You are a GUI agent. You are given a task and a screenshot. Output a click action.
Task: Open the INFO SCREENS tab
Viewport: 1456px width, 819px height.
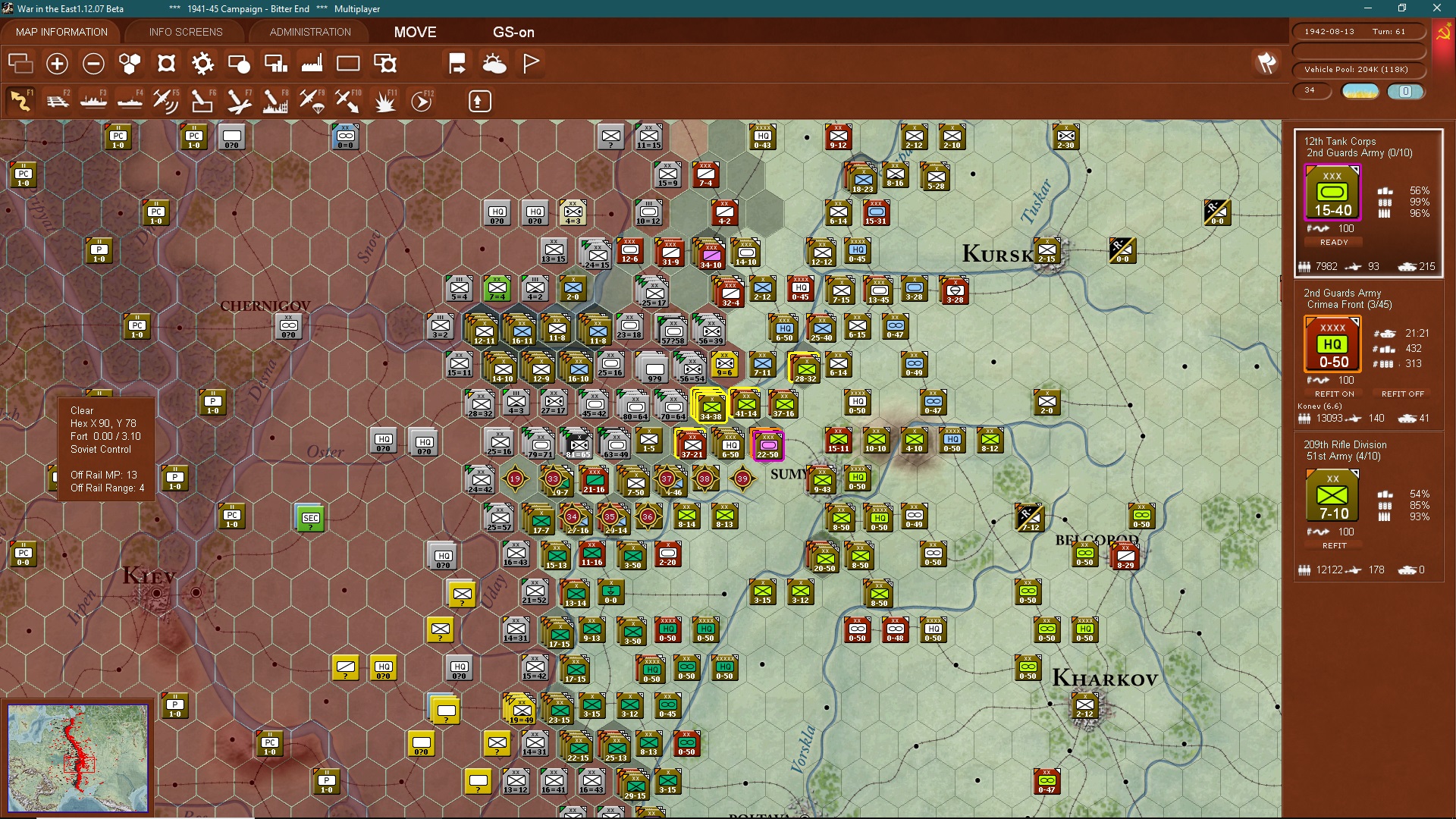(186, 32)
